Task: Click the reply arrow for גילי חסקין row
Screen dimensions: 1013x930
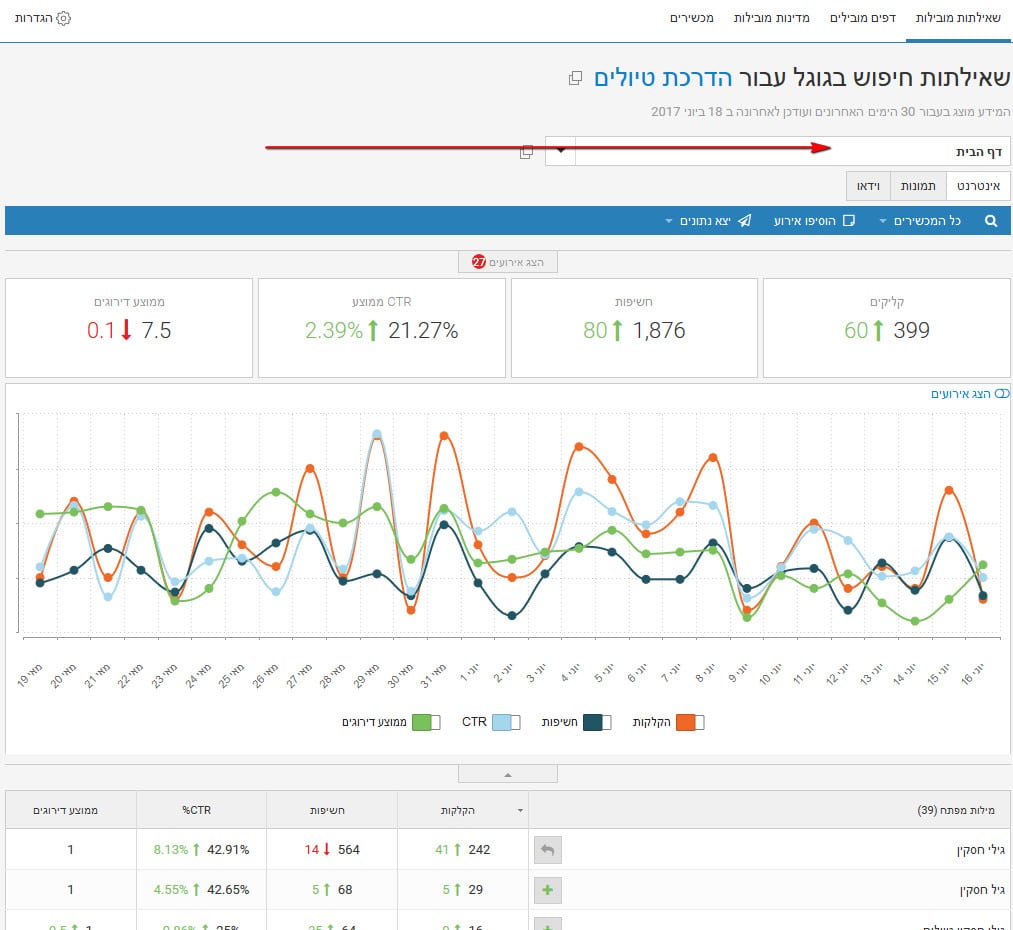Action: [x=548, y=850]
